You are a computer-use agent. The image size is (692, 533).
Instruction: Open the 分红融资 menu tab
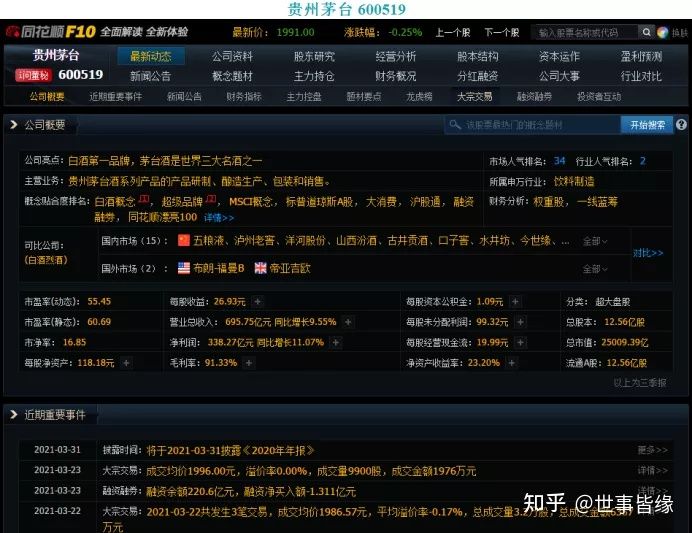click(x=478, y=76)
